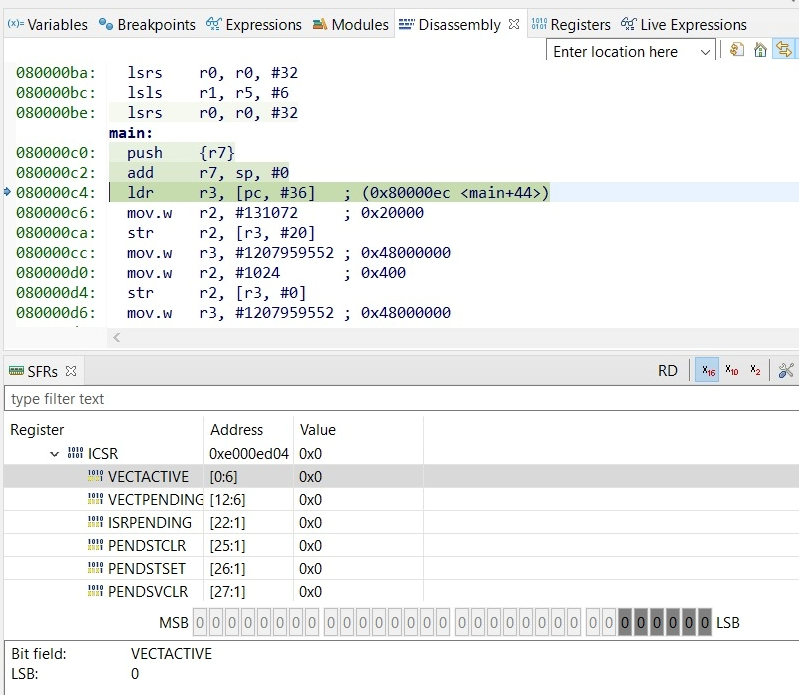This screenshot has width=799, height=695.
Task: Select the PENDSTCLR bit field row
Action: coord(401,545)
